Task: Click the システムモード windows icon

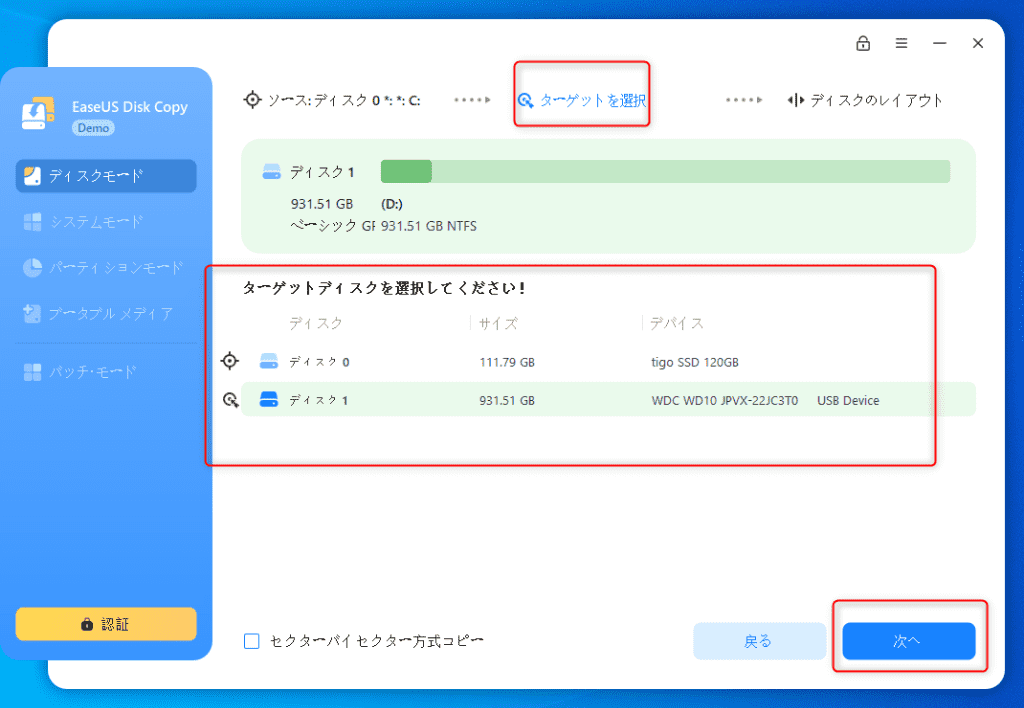Action: (x=32, y=222)
